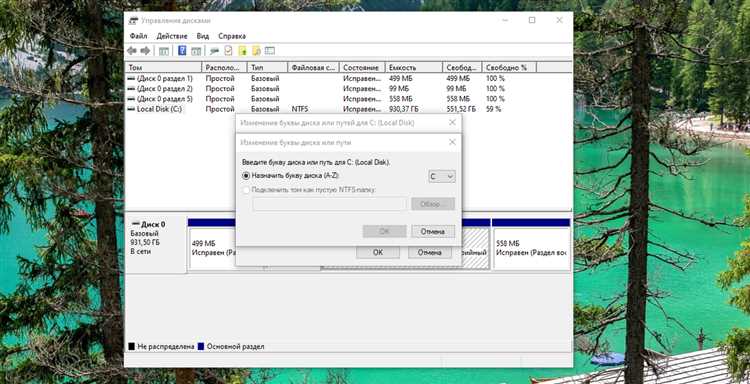Viewport: 750px width, 384px height.
Task: Click yellow folder with green arrow icon
Action: (243, 51)
